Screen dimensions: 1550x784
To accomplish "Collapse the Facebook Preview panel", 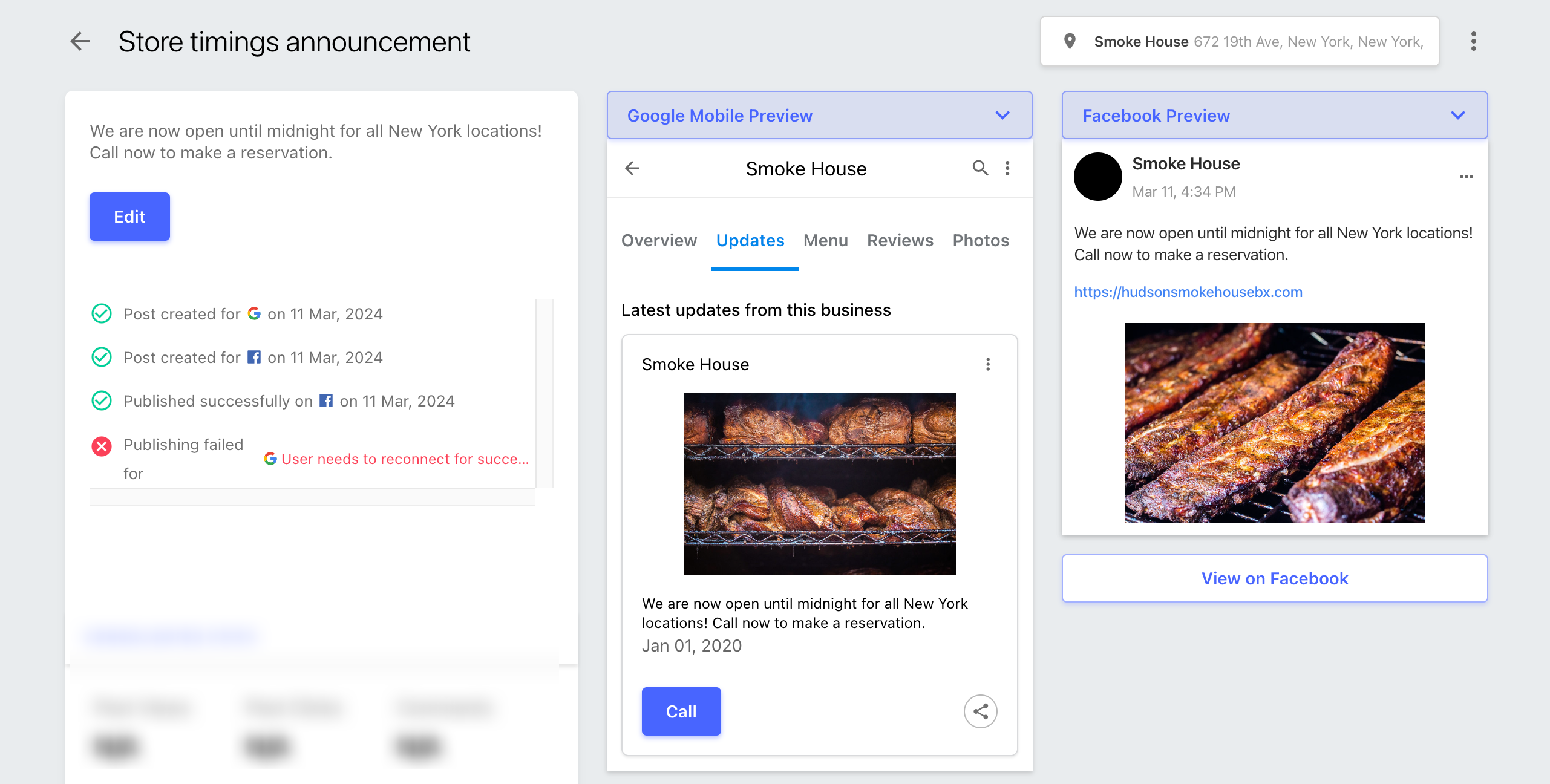I will (1458, 115).
